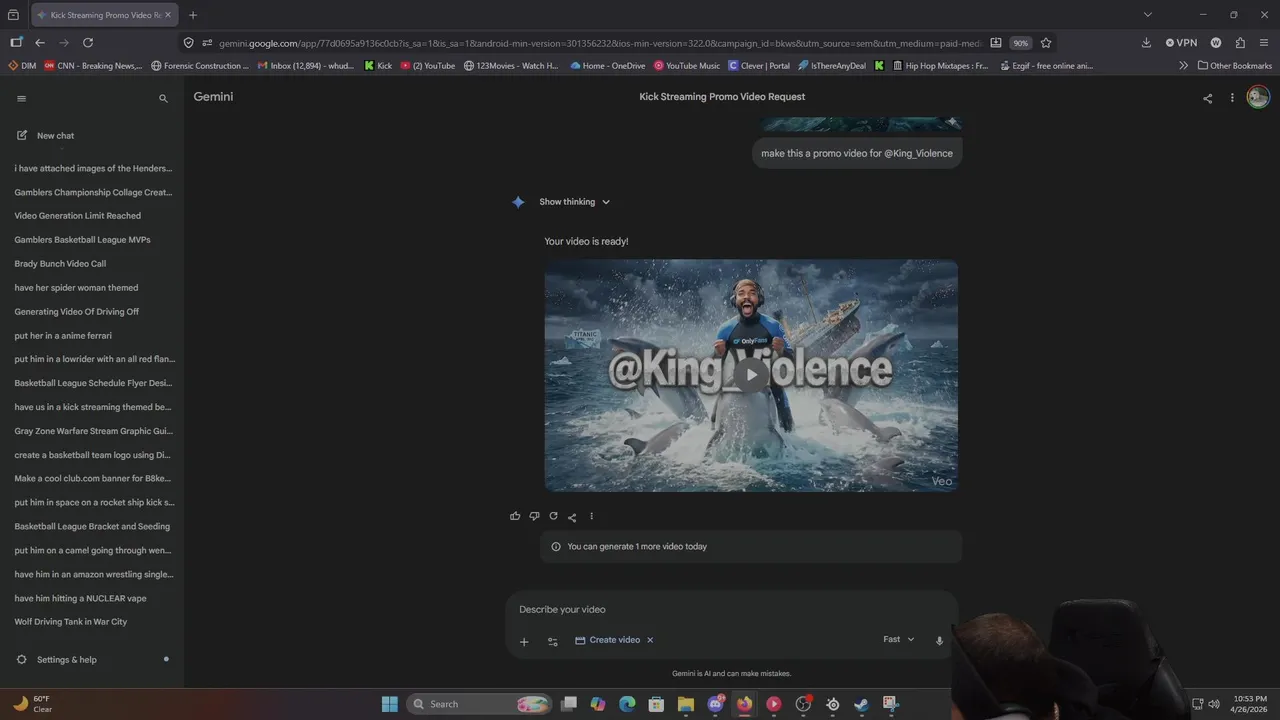
Task: Open 123Movies bookmark
Action: point(511,66)
